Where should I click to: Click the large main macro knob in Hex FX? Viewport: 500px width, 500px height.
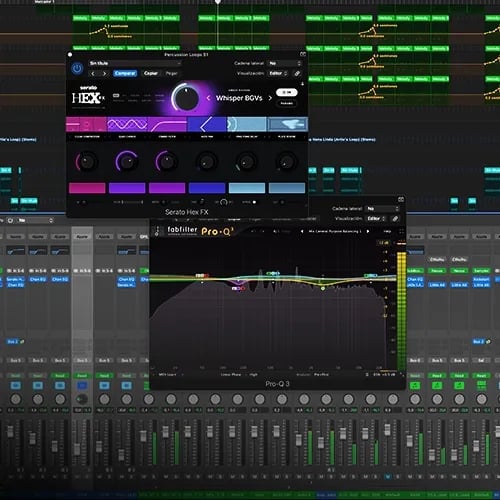pos(185,98)
